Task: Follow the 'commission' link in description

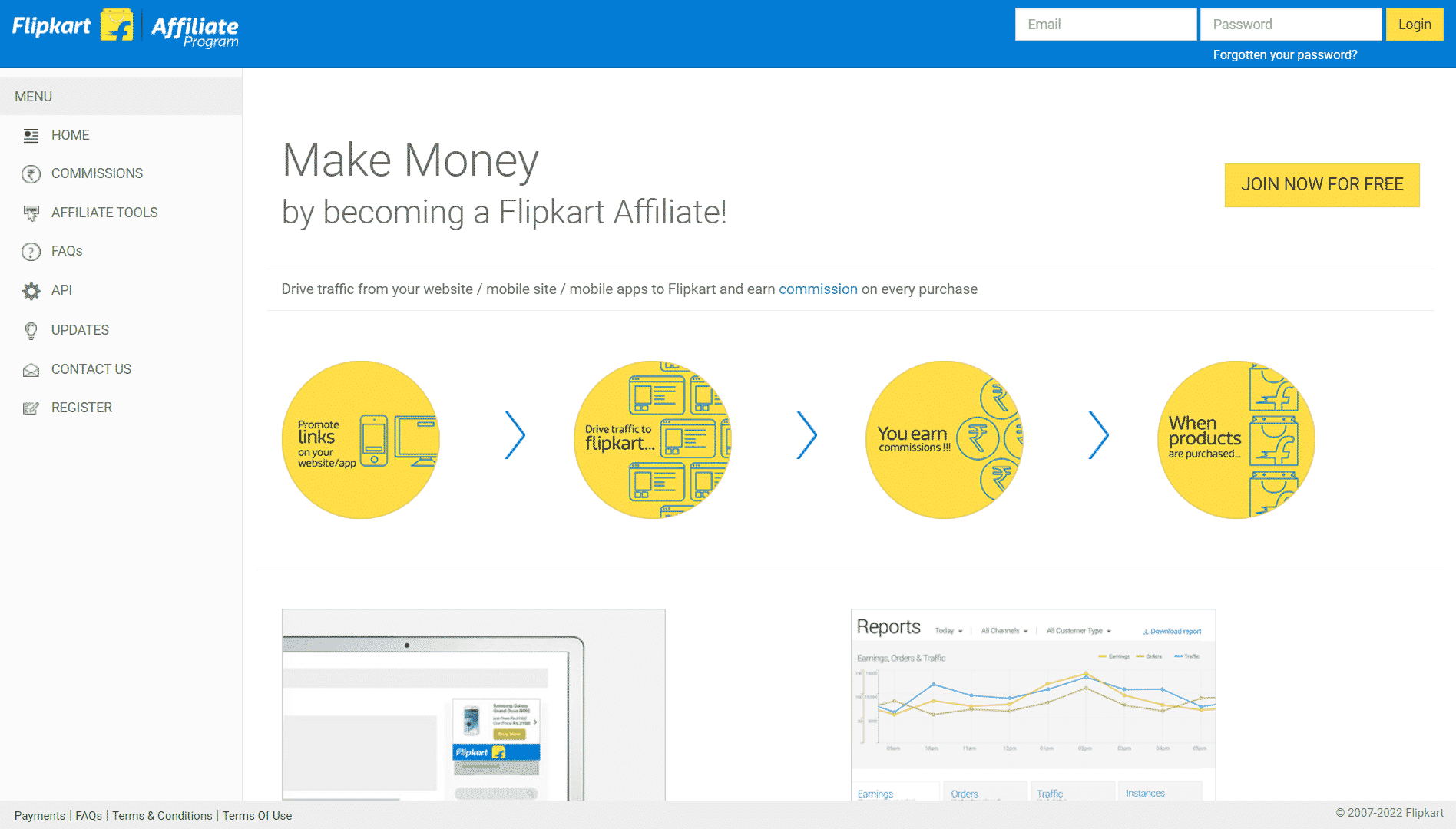Action: (818, 289)
